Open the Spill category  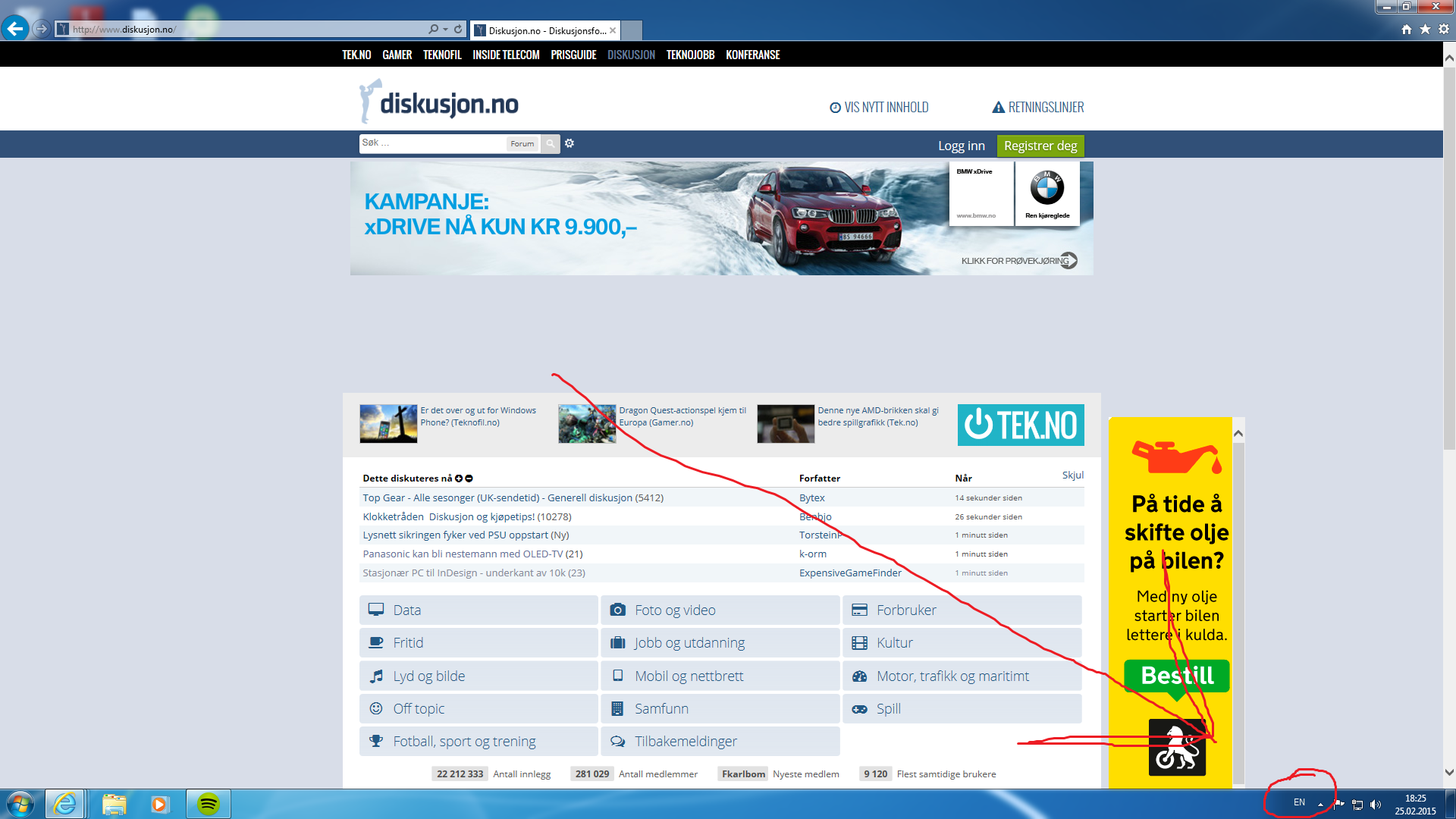point(962,708)
